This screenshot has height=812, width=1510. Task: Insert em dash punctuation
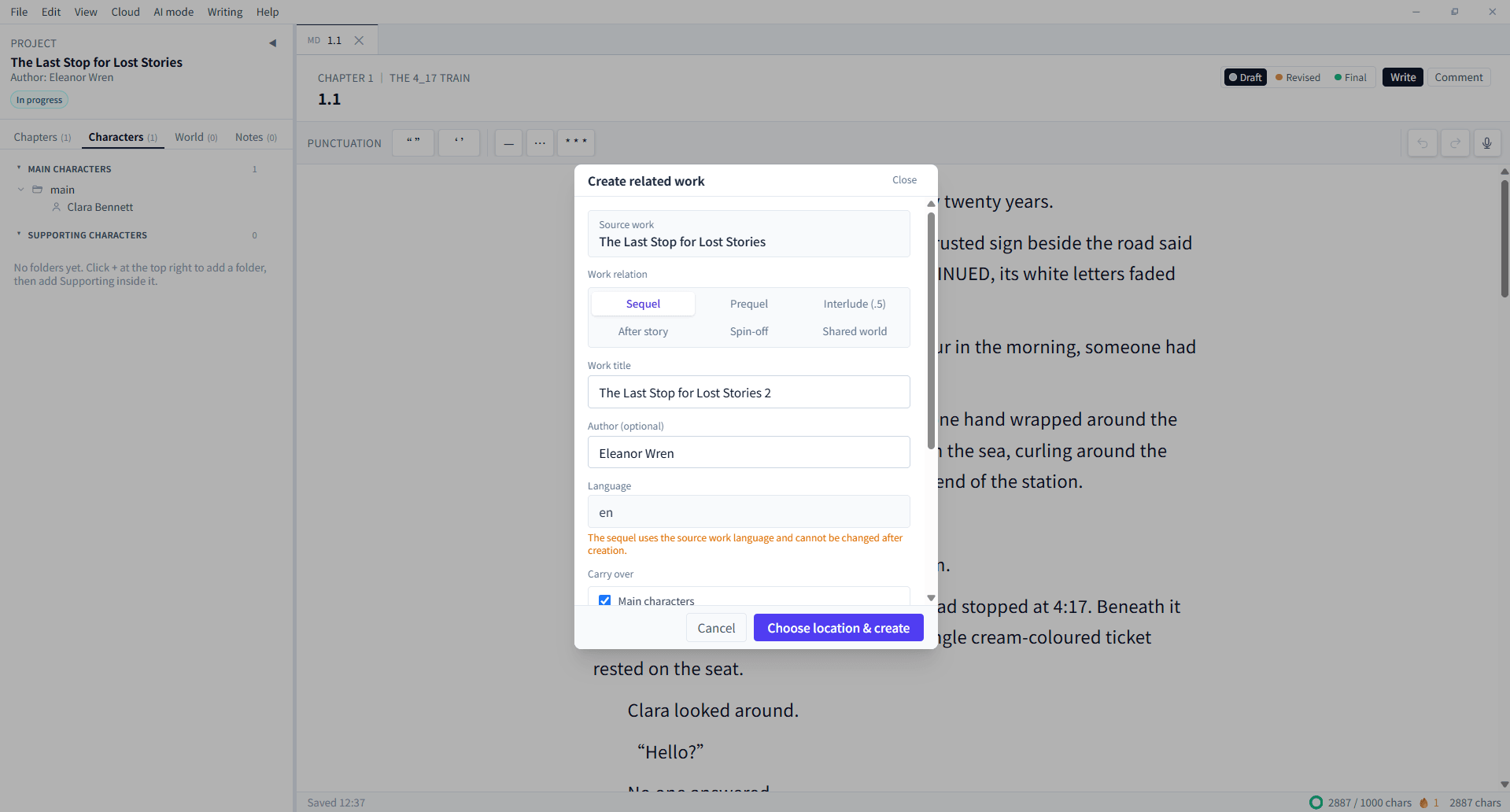coord(508,143)
